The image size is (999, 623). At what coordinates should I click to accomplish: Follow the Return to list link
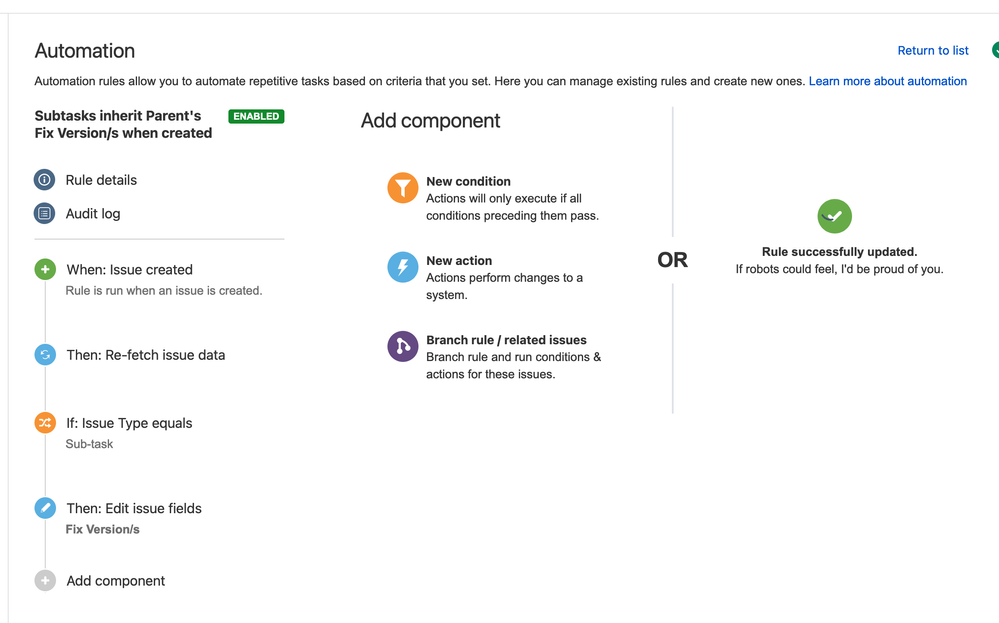(933, 50)
